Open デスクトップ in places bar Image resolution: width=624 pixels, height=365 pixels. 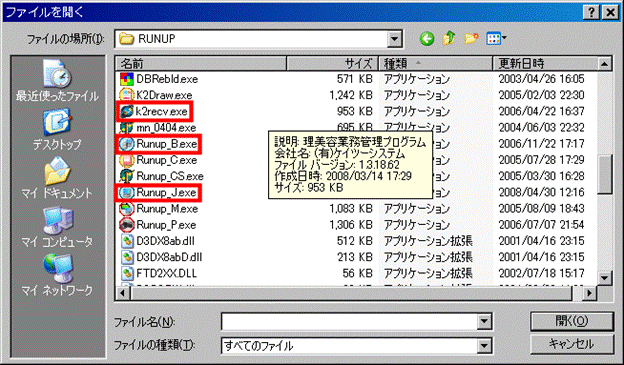click(57, 130)
